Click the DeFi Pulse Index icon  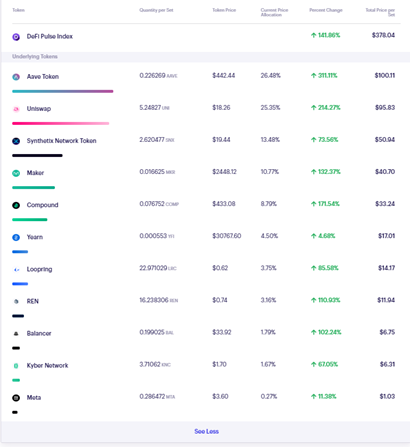(16, 37)
